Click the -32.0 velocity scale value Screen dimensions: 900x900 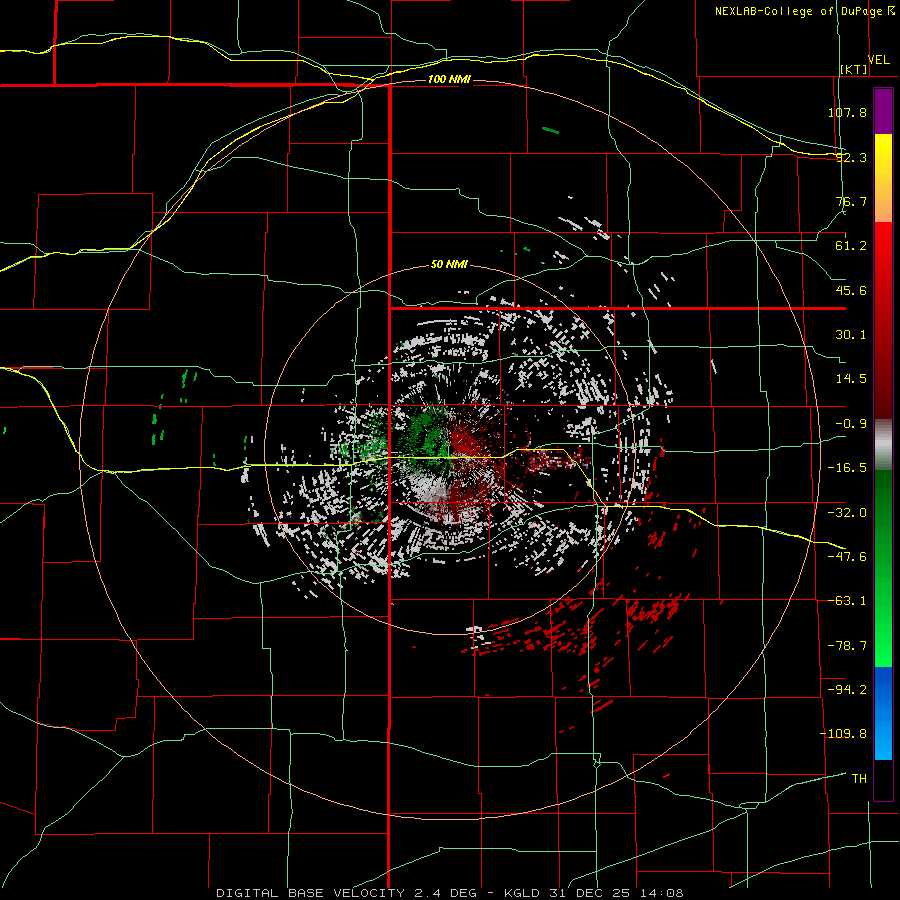847,513
